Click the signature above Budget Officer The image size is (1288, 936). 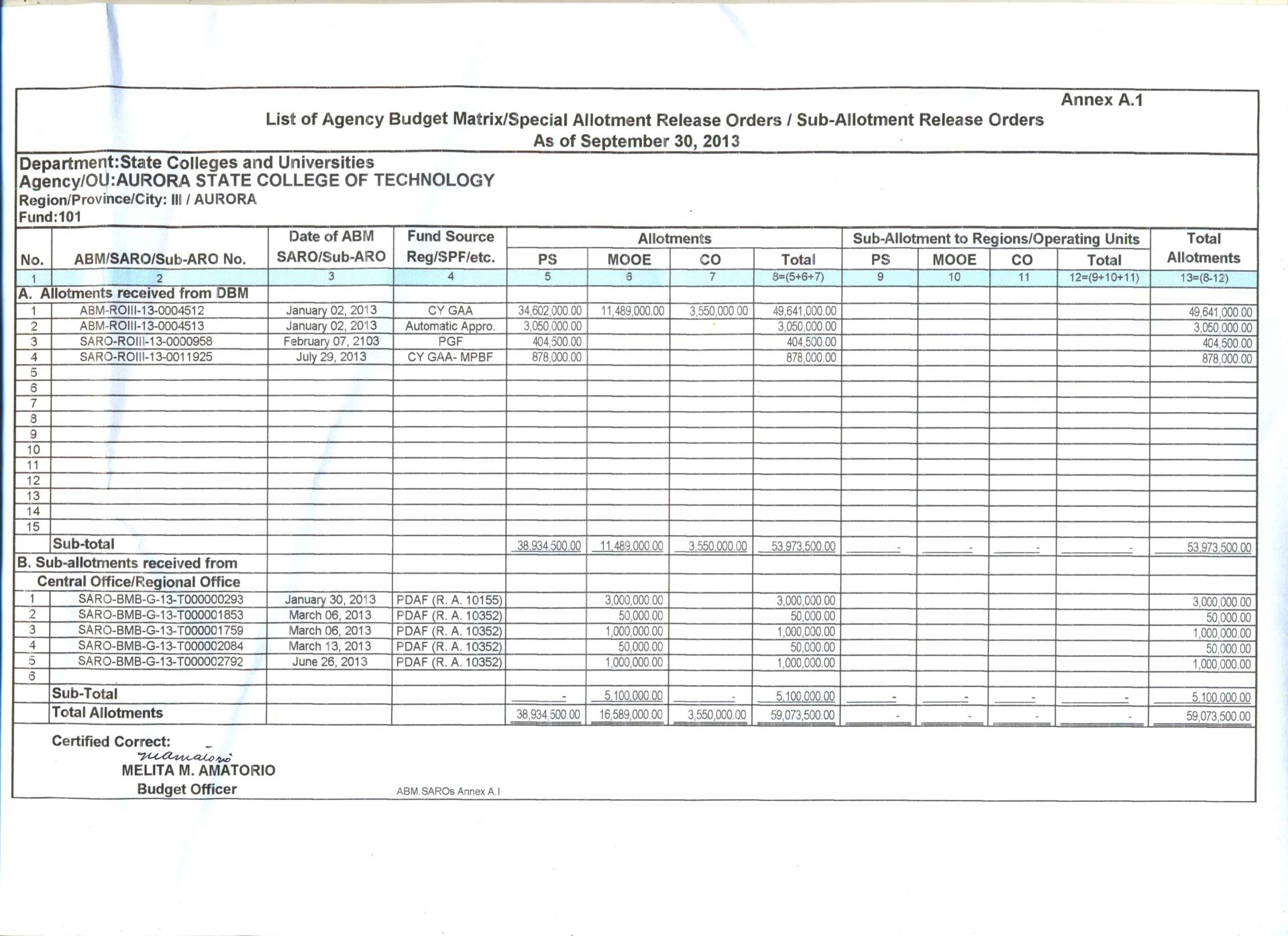184,755
